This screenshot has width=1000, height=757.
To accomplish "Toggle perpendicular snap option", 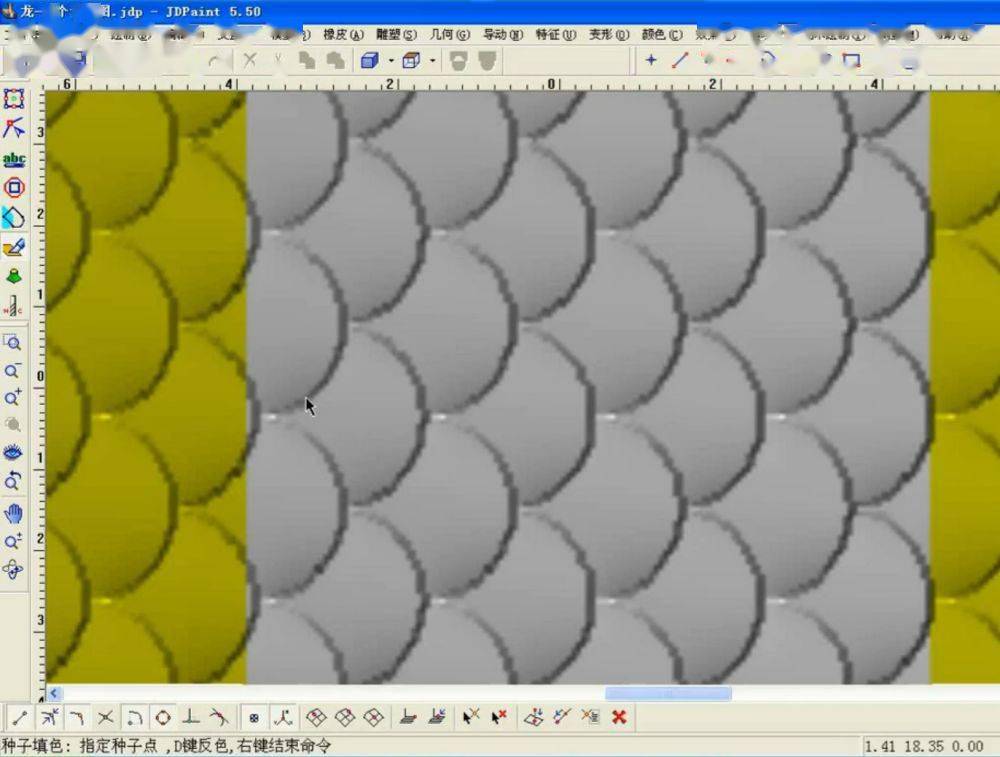I will (x=192, y=717).
